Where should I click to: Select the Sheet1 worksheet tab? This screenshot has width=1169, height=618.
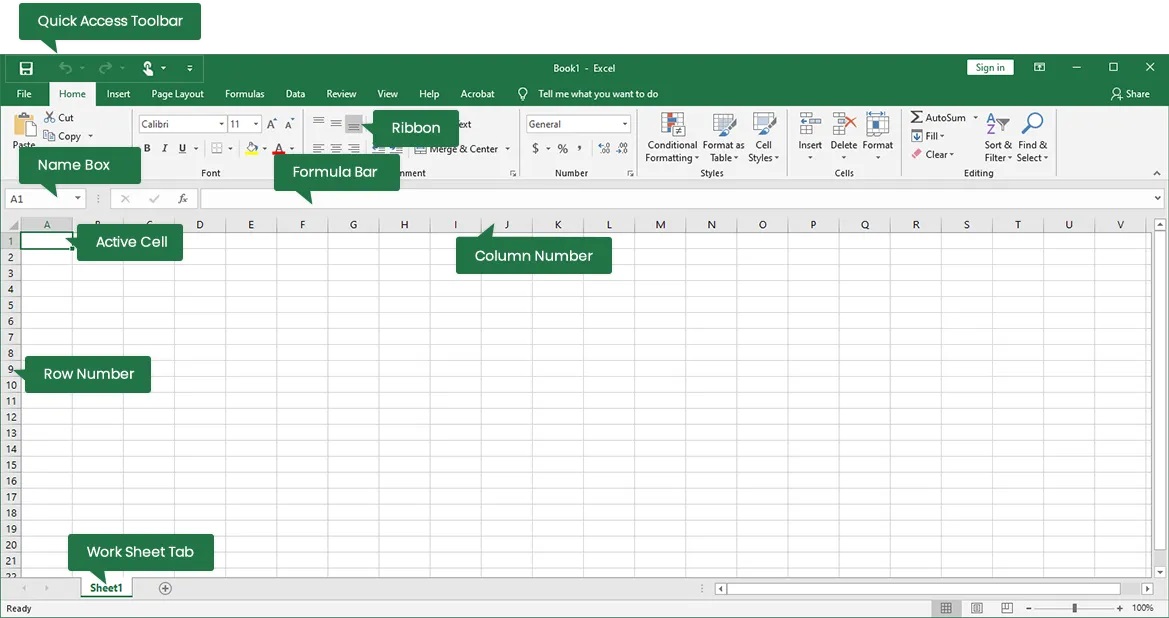(106, 588)
